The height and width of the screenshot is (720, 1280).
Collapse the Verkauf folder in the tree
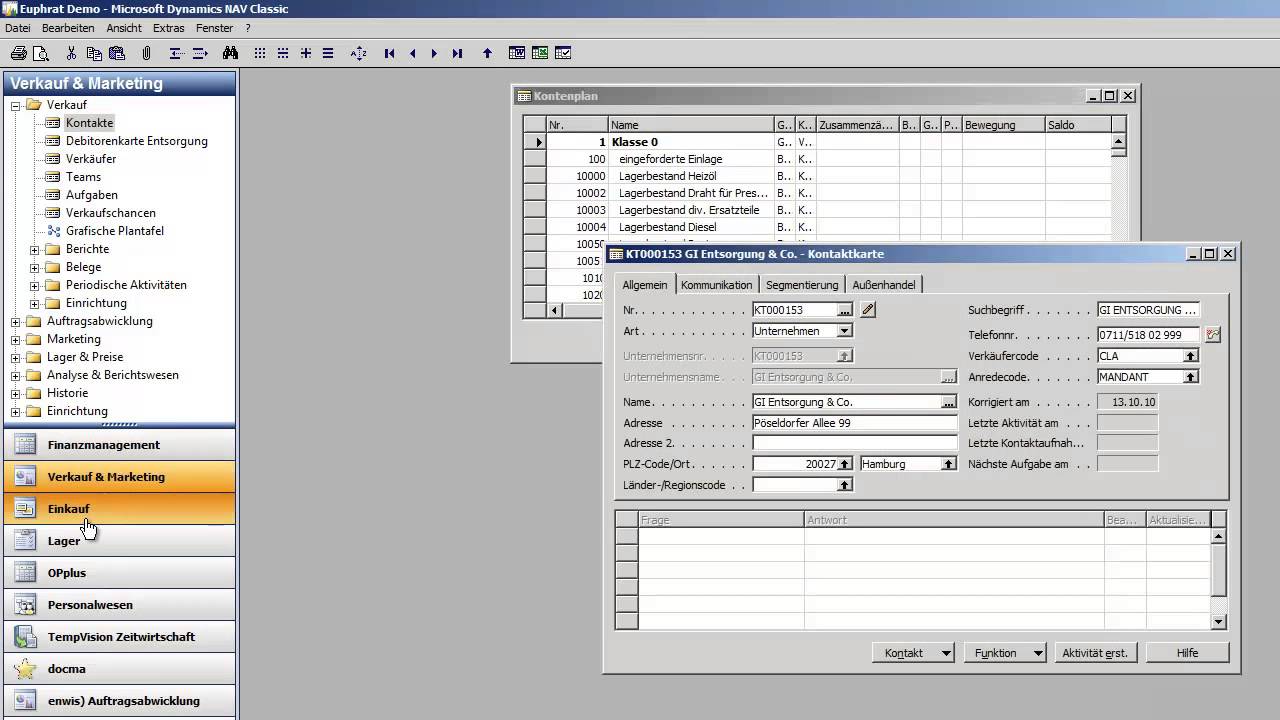(15, 105)
